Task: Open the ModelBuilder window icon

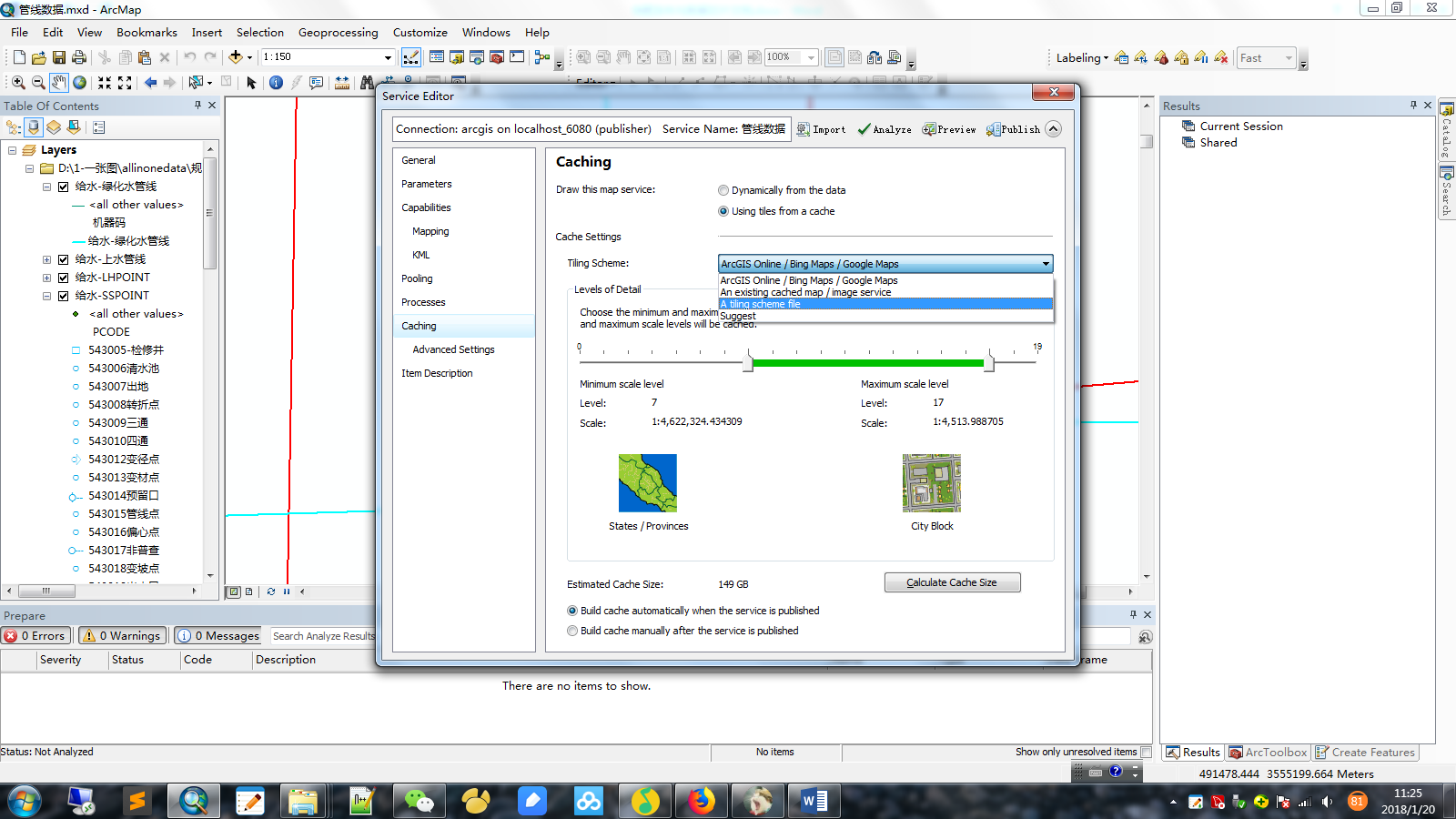Action: pos(542,57)
